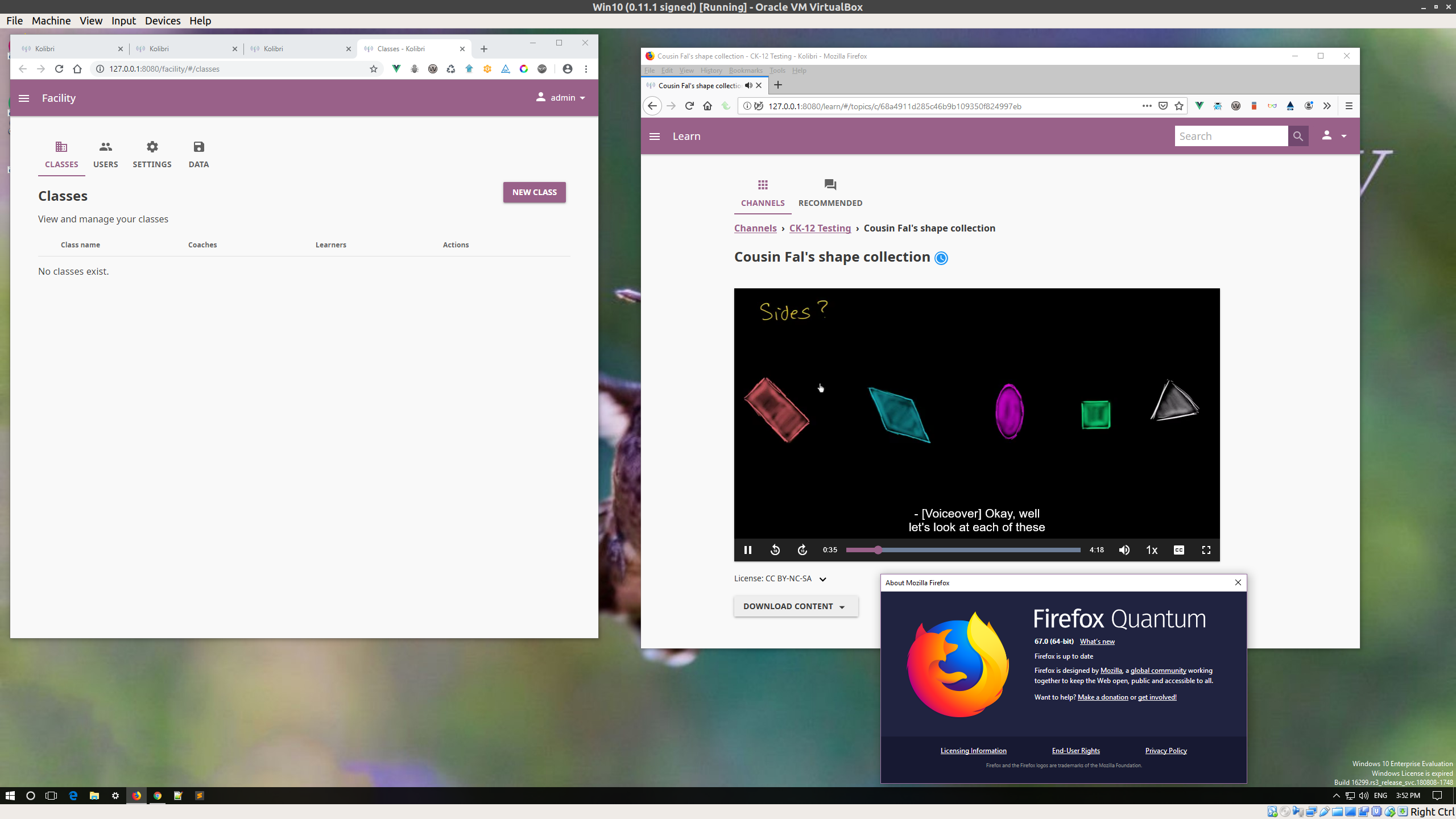
Task: Show more Firefox toolbar overflow items
Action: [1327, 106]
